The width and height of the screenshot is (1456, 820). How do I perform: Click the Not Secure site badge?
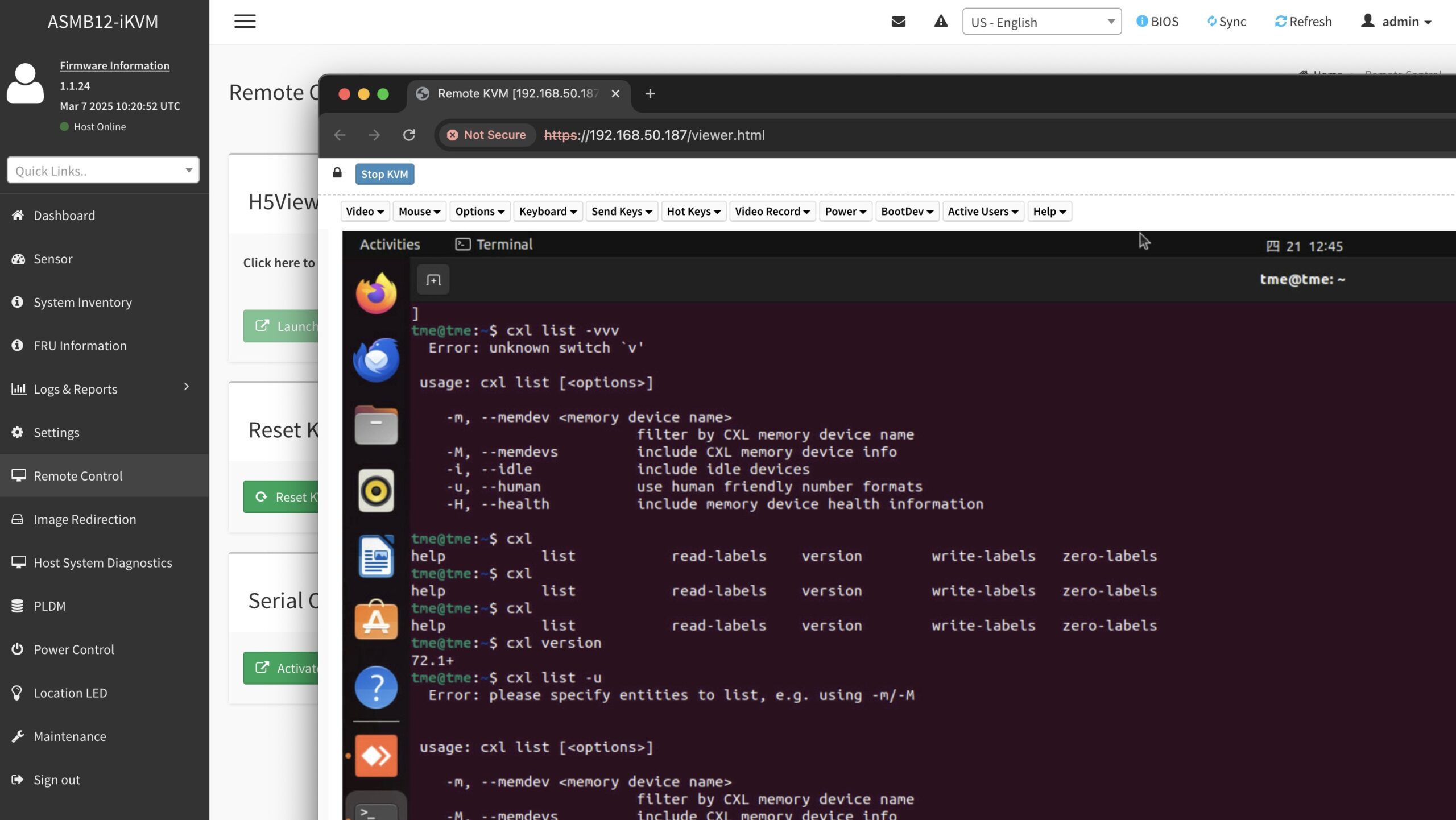[487, 135]
